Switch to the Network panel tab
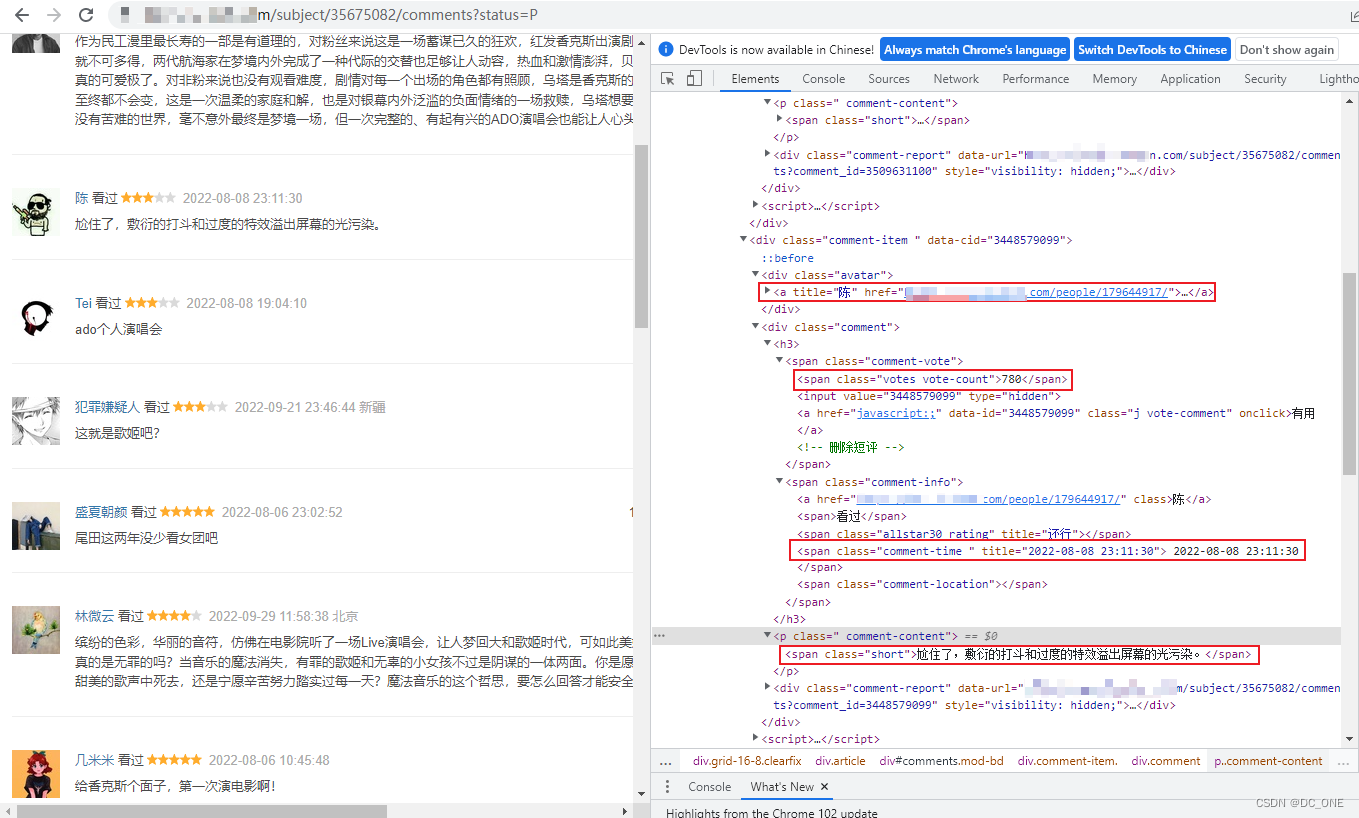 click(956, 78)
